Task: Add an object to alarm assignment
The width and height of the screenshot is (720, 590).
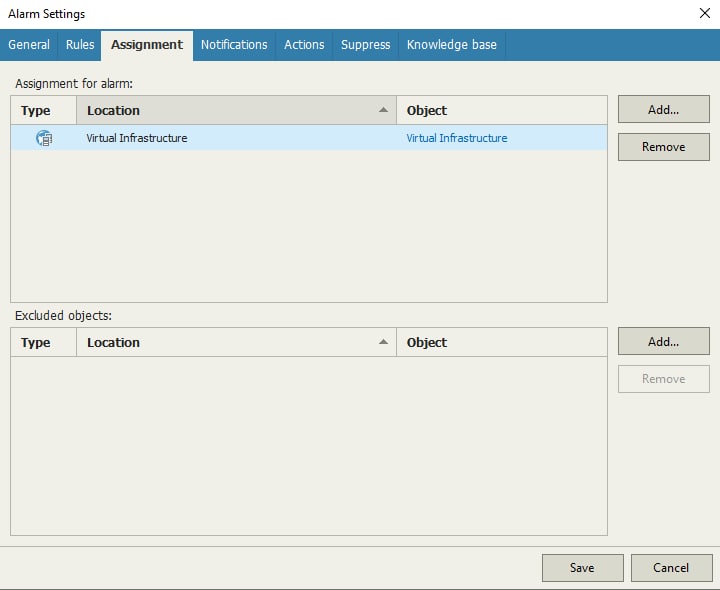Action: [663, 110]
